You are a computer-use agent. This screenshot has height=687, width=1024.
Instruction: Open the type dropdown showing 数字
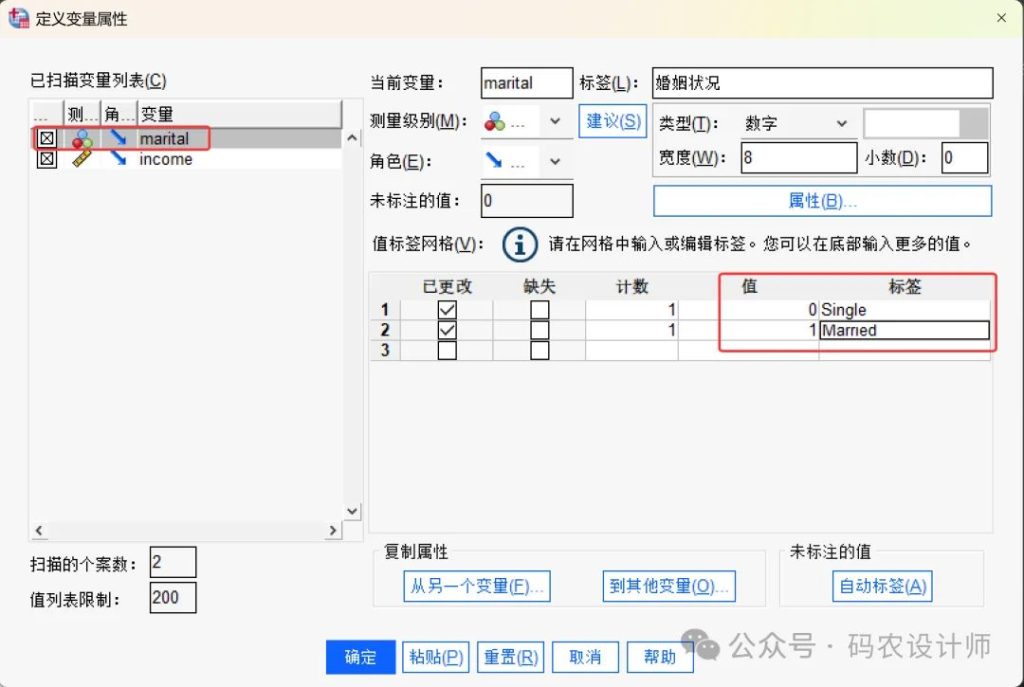click(x=795, y=124)
